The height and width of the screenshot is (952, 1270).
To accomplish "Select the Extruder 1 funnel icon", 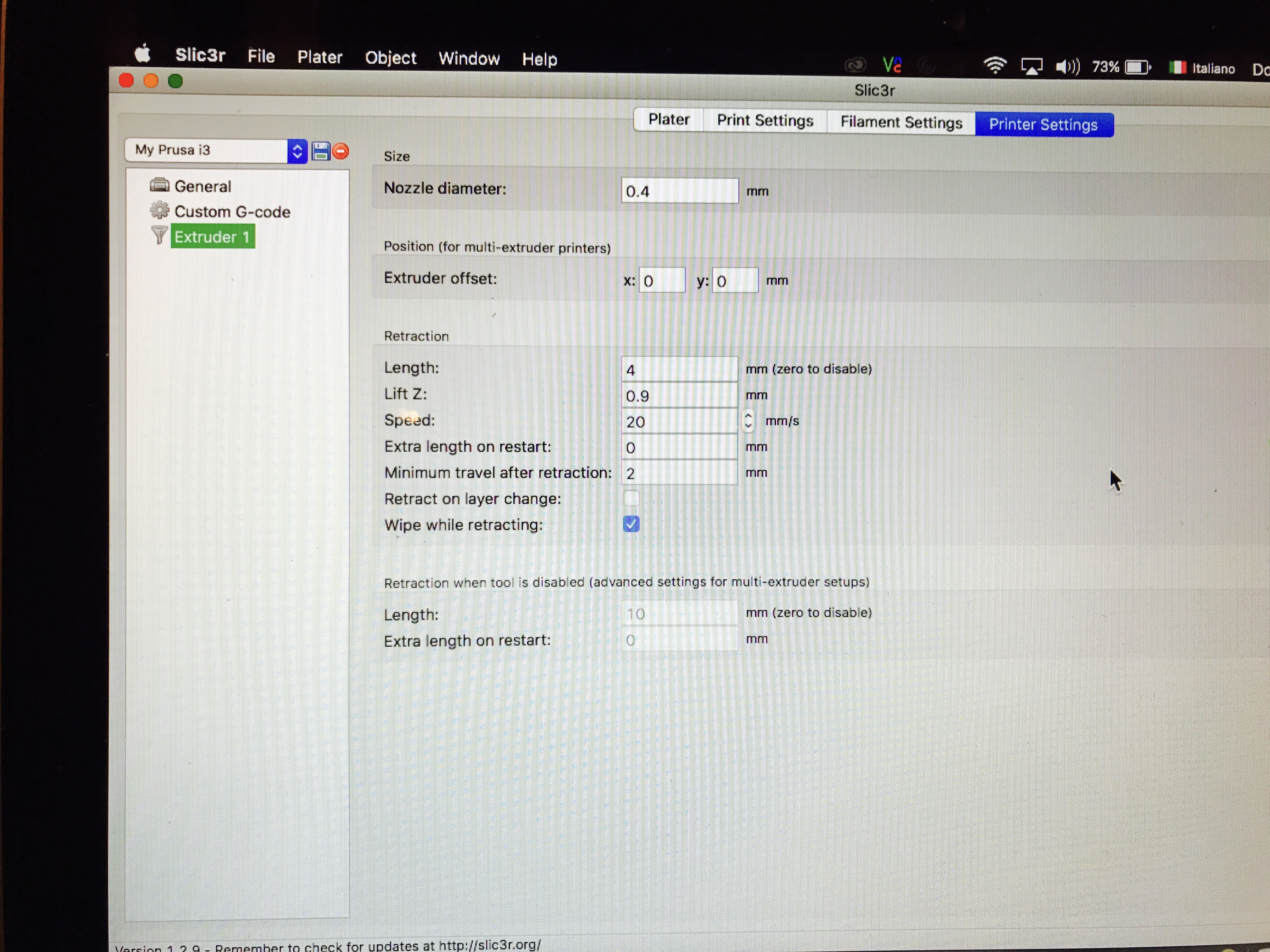I will [159, 235].
